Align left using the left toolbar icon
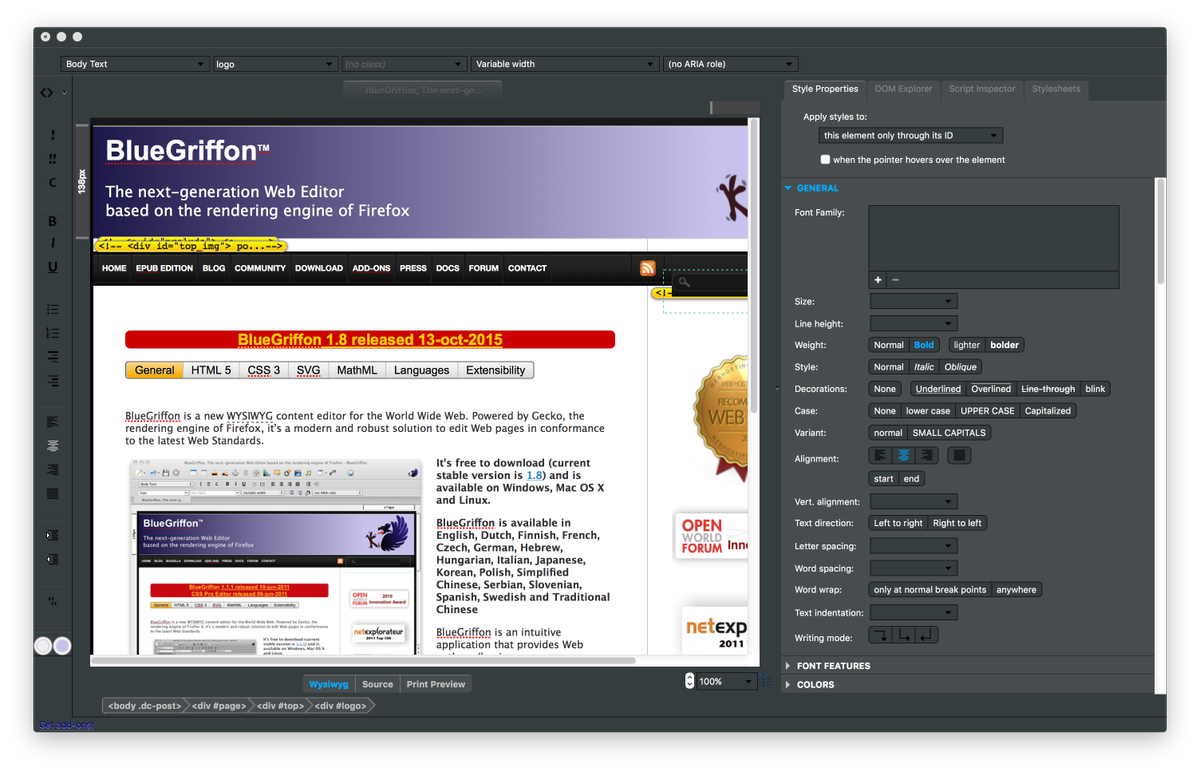 53,422
